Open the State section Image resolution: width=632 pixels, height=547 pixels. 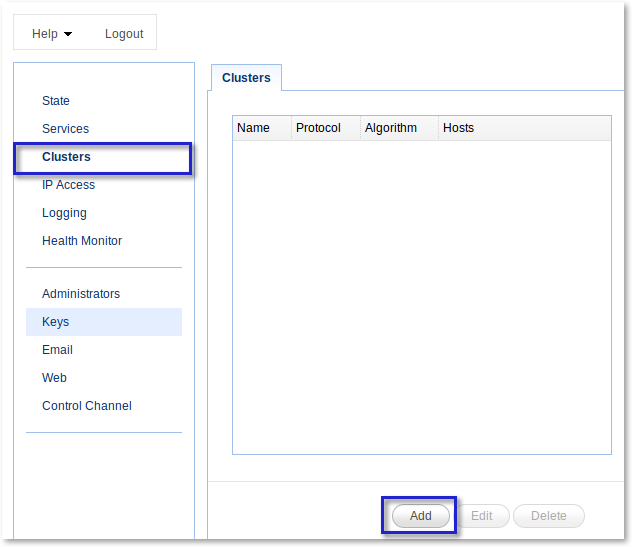(56, 101)
